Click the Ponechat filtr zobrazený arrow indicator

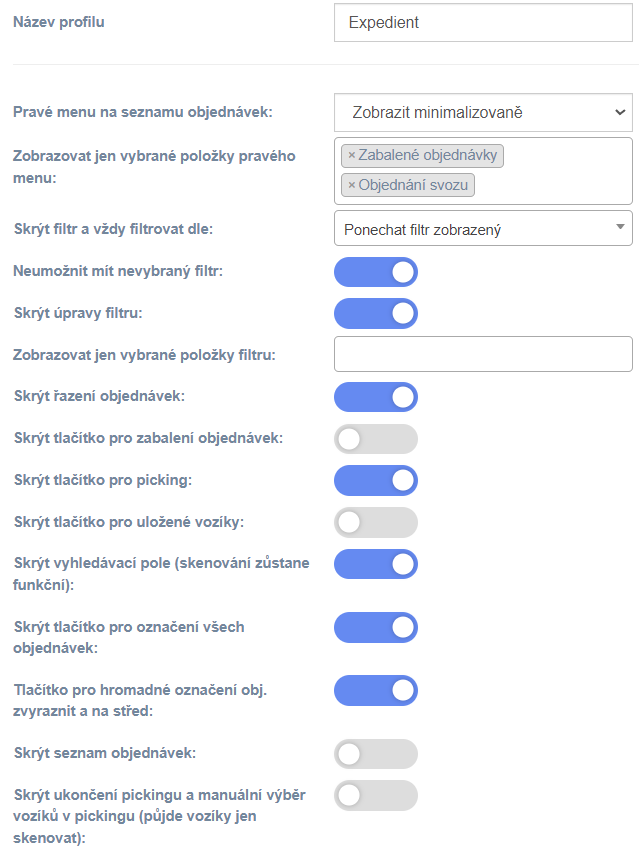click(x=621, y=227)
